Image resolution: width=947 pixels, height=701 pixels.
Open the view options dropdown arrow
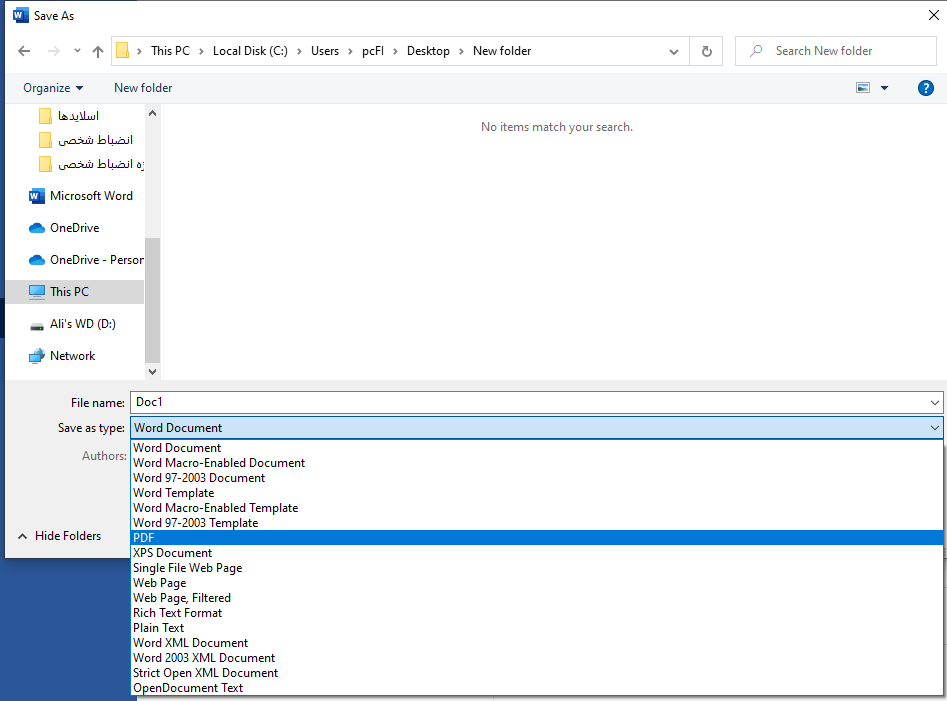point(884,88)
